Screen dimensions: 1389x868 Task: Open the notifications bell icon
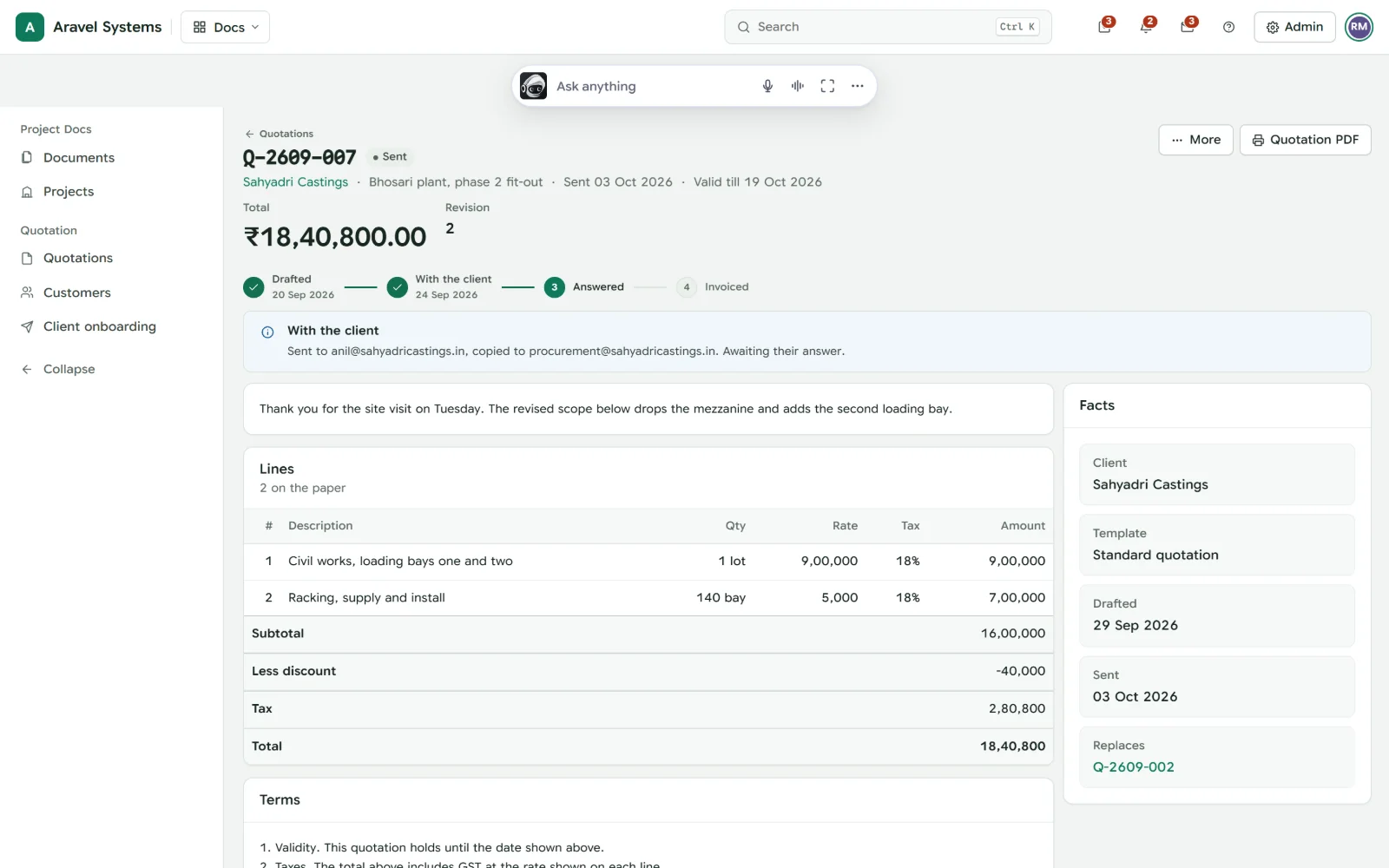1146,27
